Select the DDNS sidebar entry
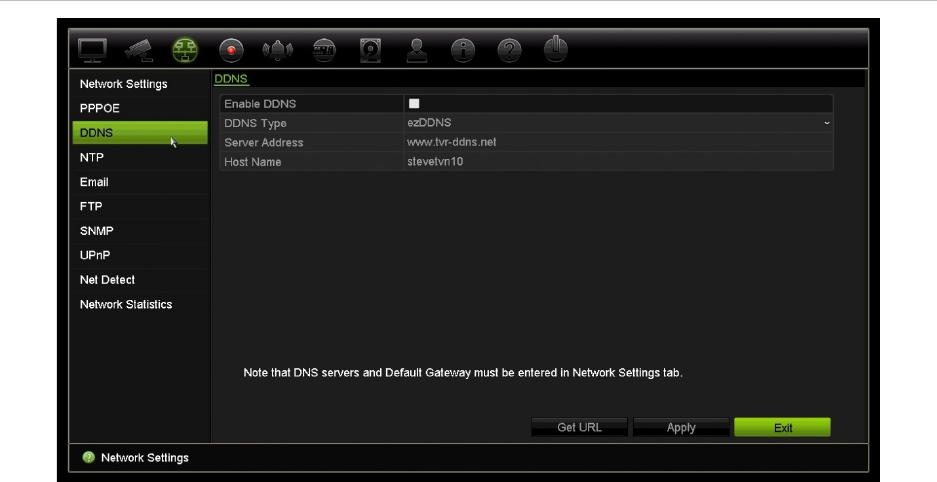The height and width of the screenshot is (482, 937). click(x=140, y=133)
